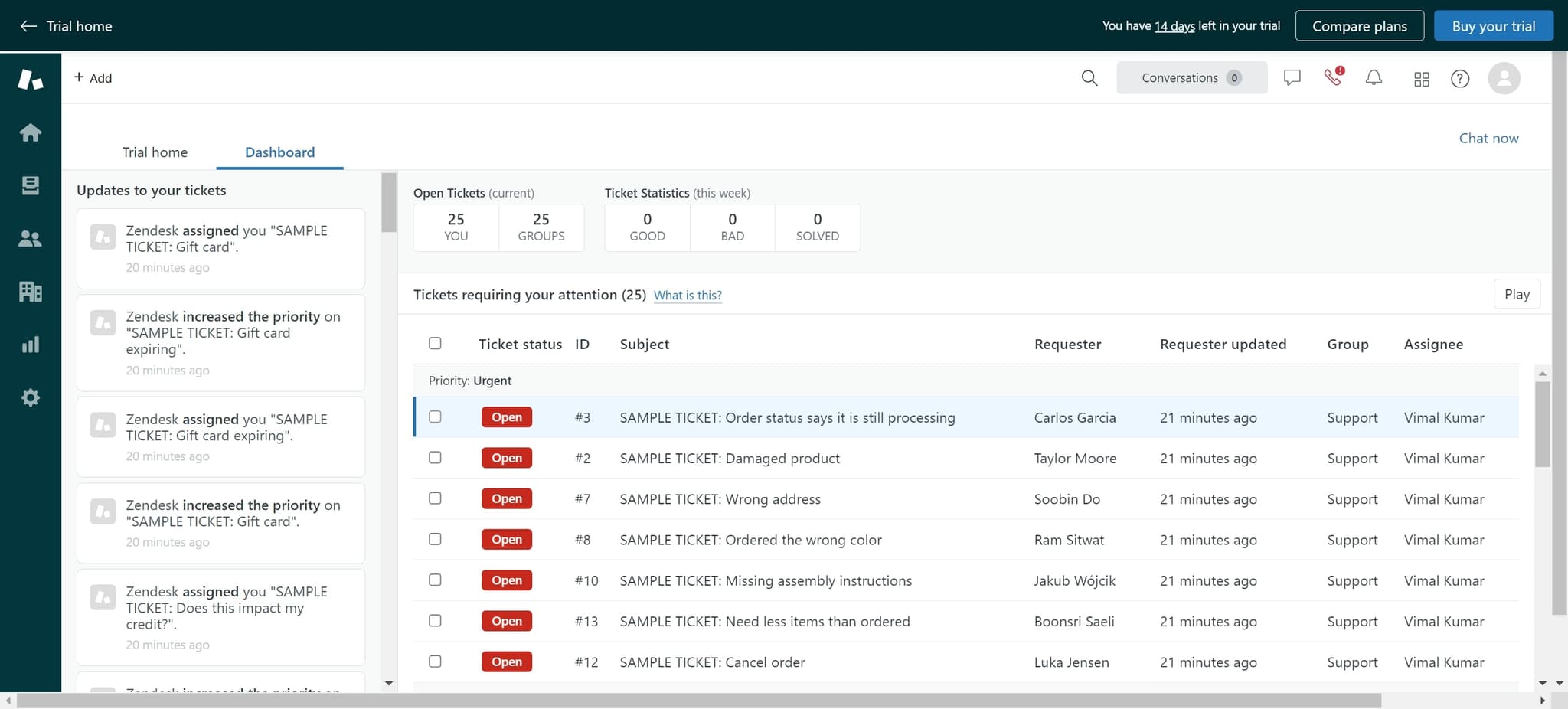Image resolution: width=1568 pixels, height=709 pixels.
Task: Open the Conversations dropdown
Action: point(1191,77)
